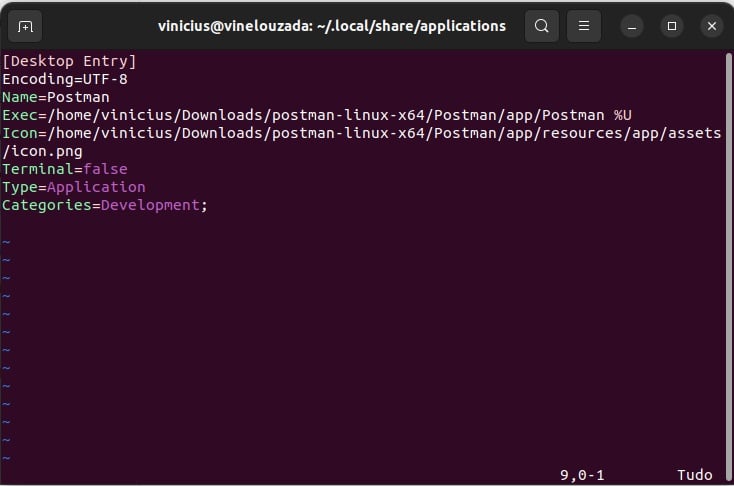Click the value Development
Viewport: 734px width, 486px height.
(150, 205)
